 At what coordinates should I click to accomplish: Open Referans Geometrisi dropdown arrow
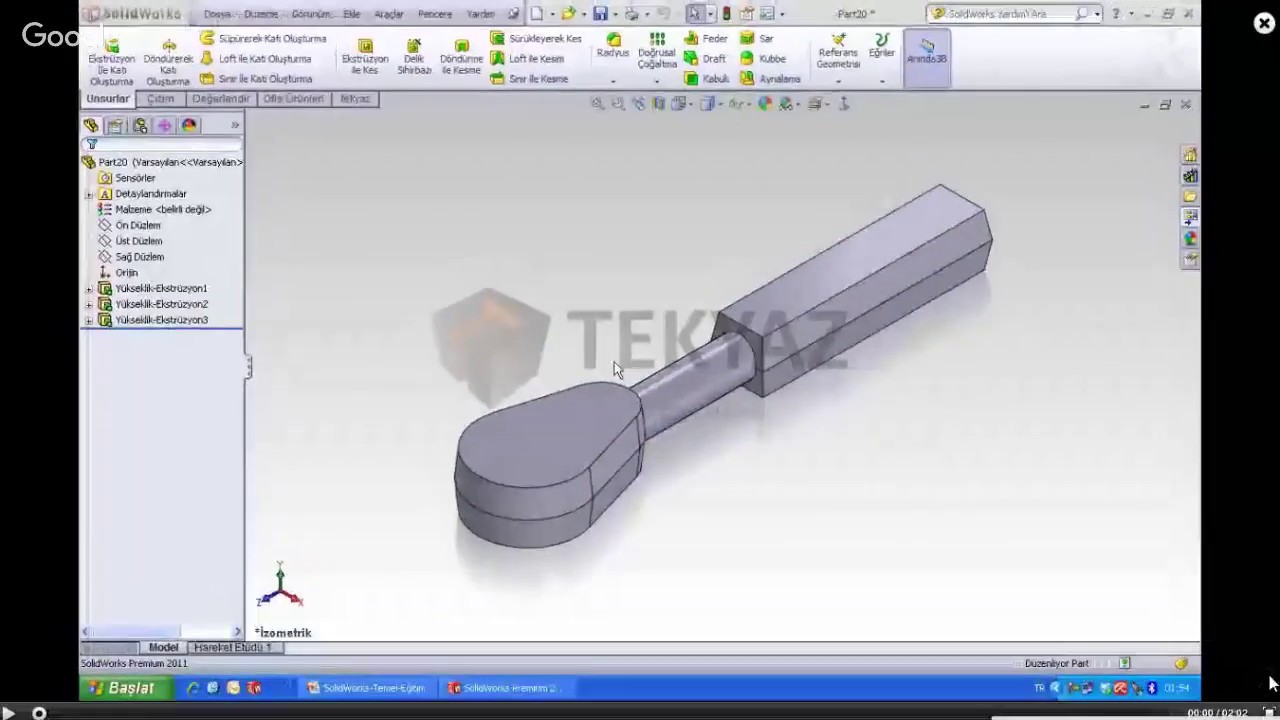coord(838,81)
